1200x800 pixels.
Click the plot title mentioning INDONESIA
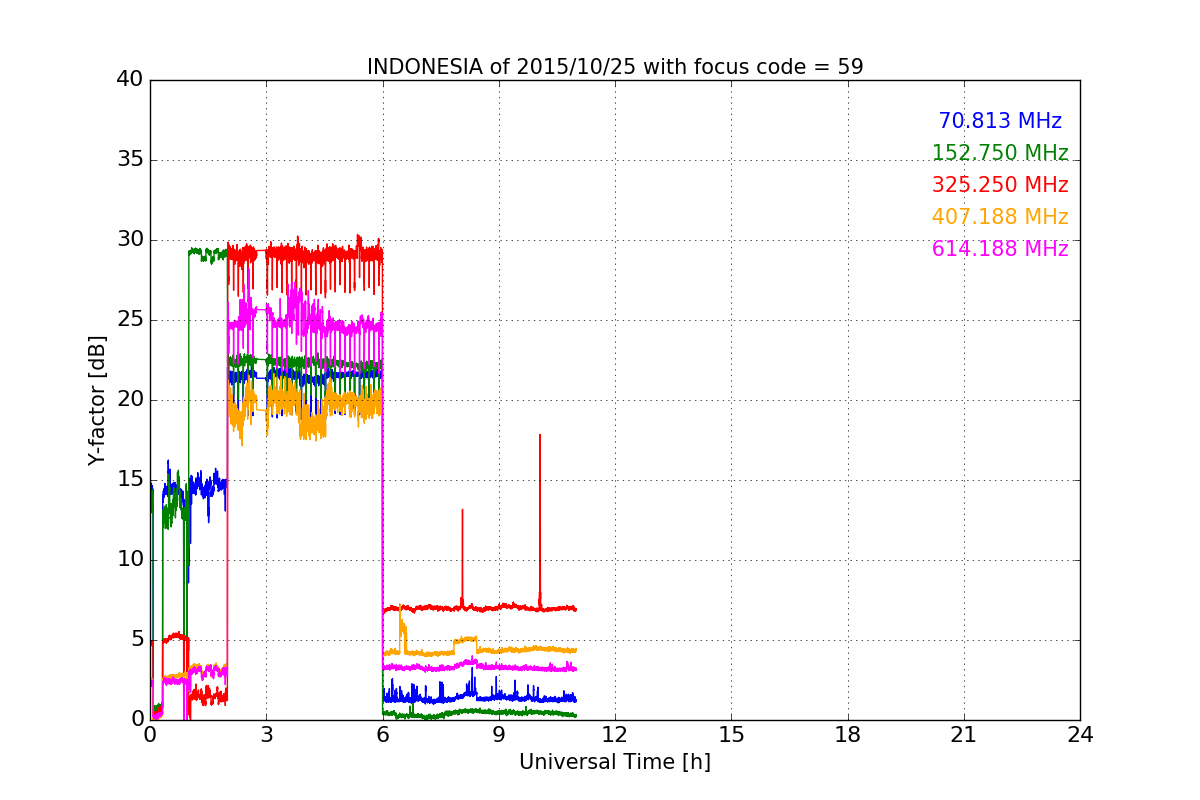(615, 67)
